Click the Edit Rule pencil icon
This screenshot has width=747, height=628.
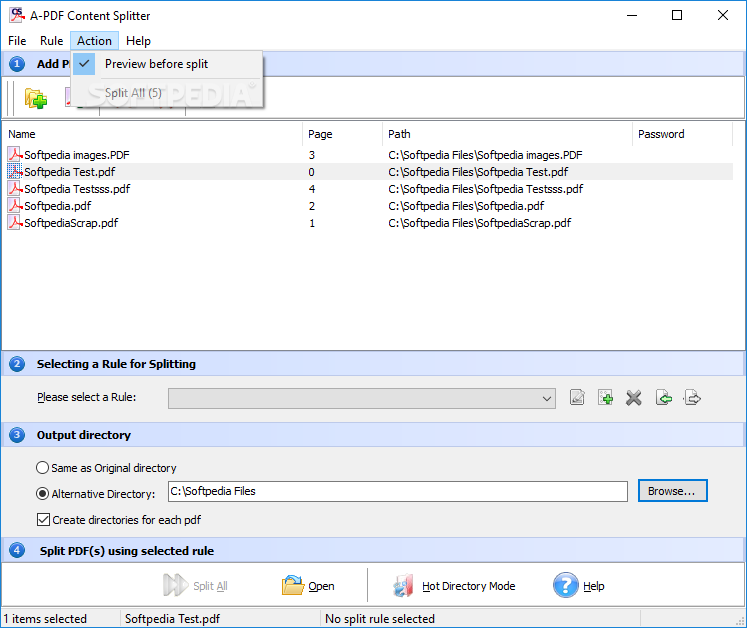(577, 397)
